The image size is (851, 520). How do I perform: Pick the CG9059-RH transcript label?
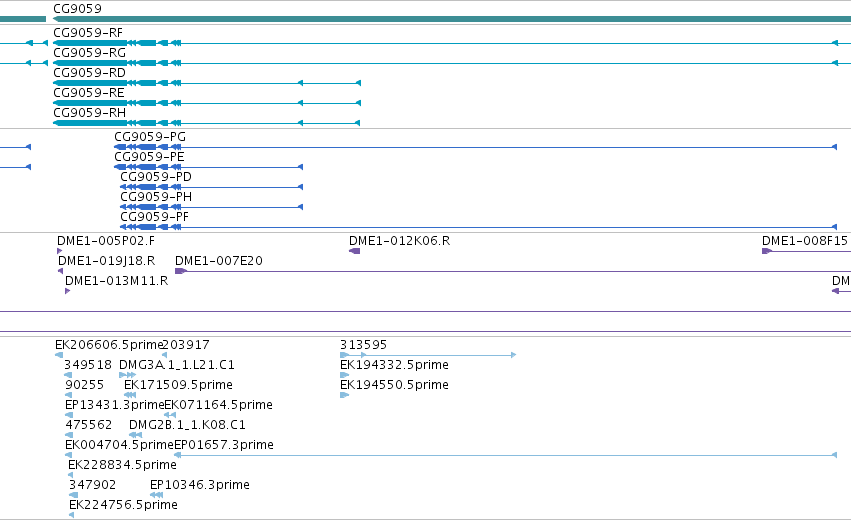pos(90,113)
